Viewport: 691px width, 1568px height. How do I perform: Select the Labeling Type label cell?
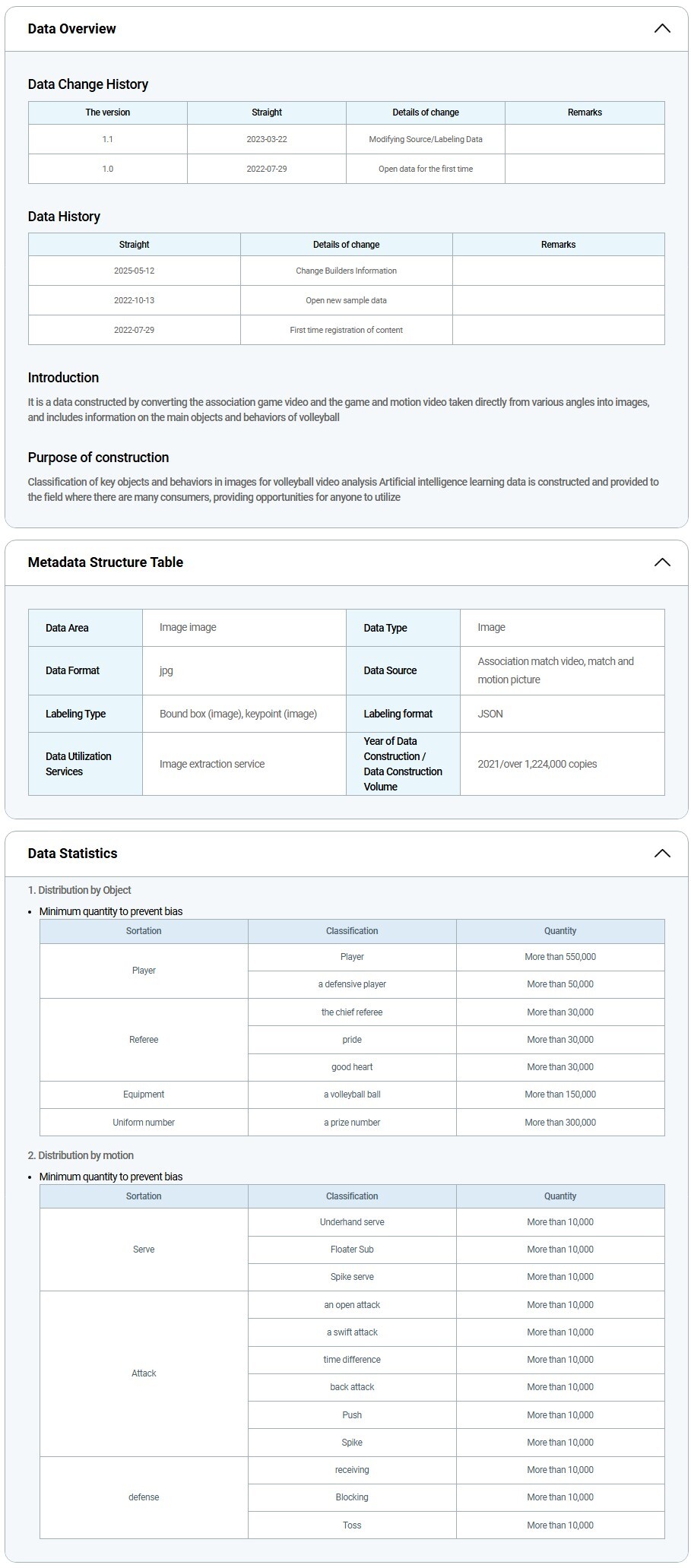pyautogui.click(x=76, y=714)
